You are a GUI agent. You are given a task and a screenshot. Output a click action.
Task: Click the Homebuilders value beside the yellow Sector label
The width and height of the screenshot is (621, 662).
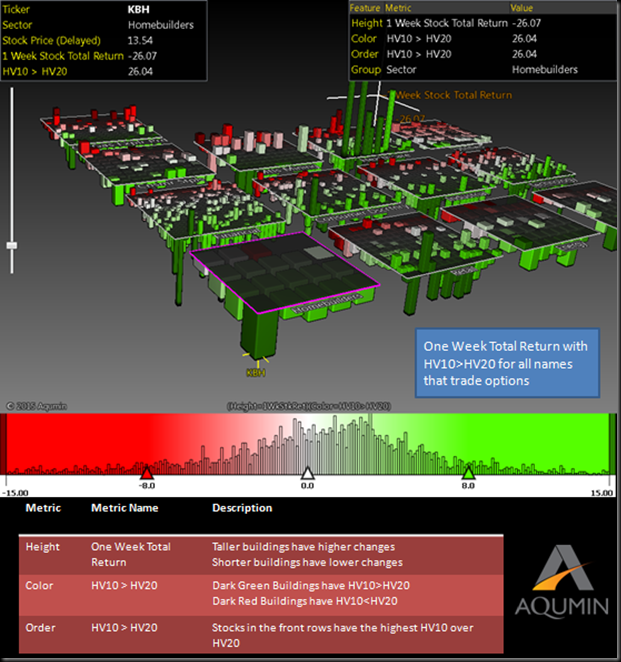click(x=161, y=25)
